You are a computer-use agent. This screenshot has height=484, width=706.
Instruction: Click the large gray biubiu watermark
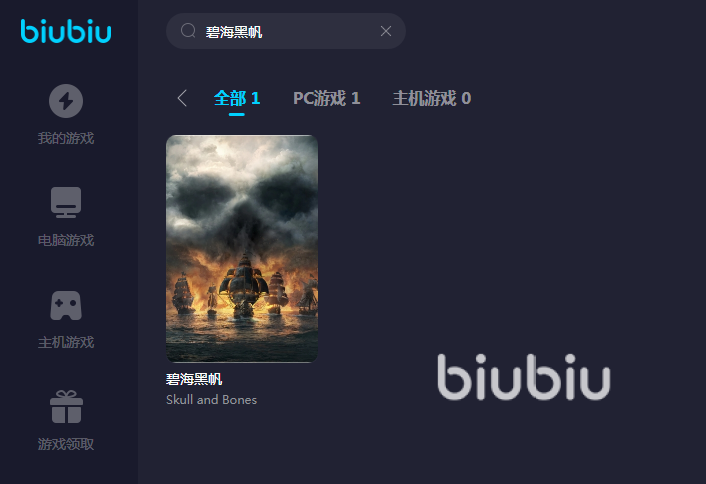(524, 377)
